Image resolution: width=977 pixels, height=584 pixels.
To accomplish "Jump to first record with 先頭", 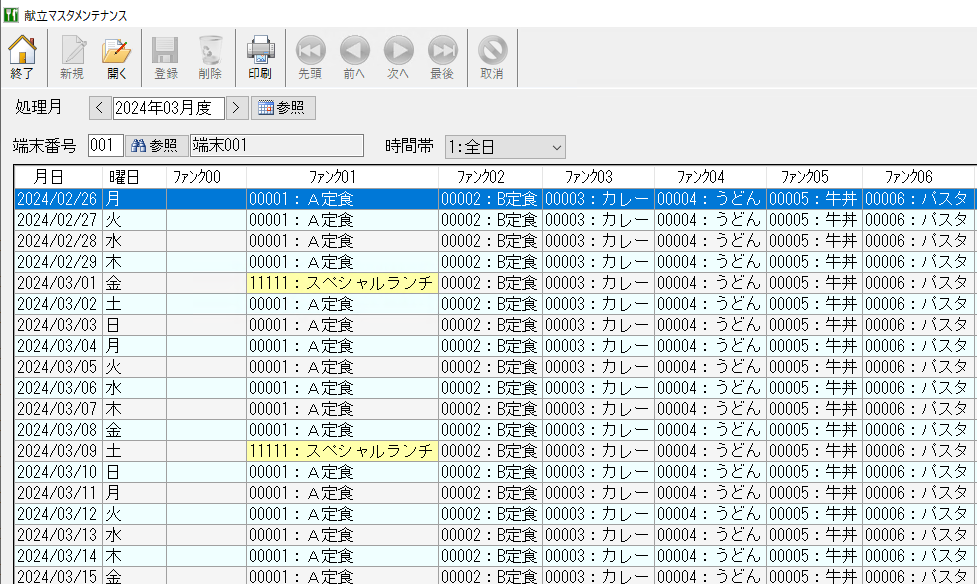I will [310, 57].
